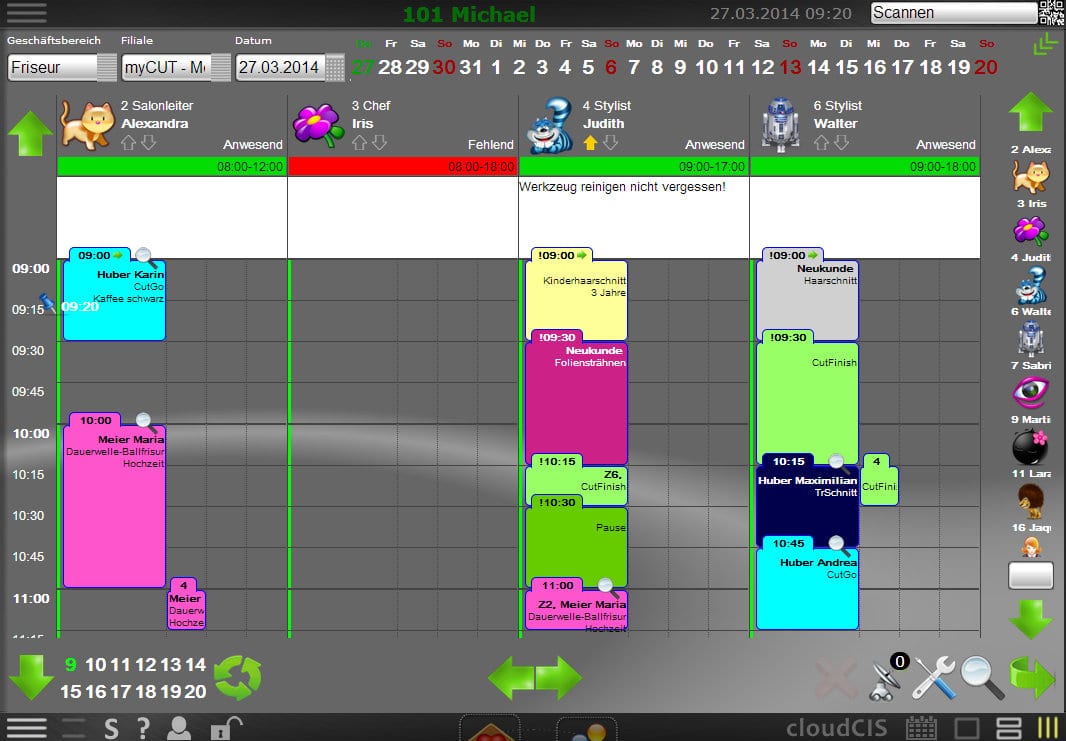Open the date picker calendar icon

pyautogui.click(x=334, y=67)
